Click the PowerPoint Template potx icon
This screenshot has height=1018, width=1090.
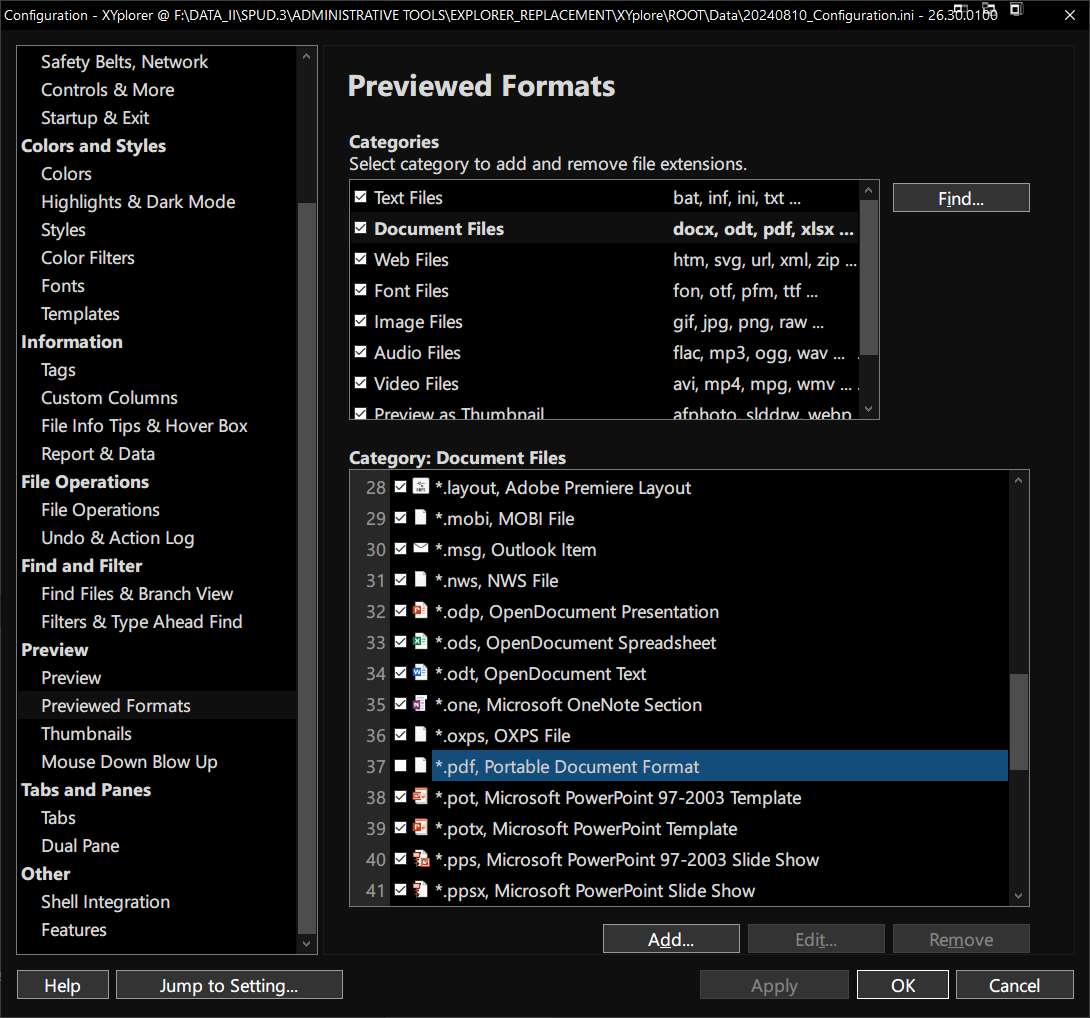click(421, 828)
